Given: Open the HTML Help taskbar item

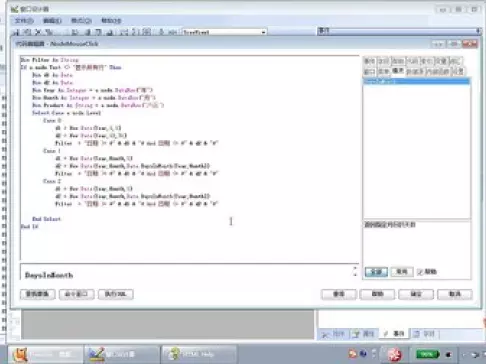Looking at the screenshot, I should click(x=199, y=354).
